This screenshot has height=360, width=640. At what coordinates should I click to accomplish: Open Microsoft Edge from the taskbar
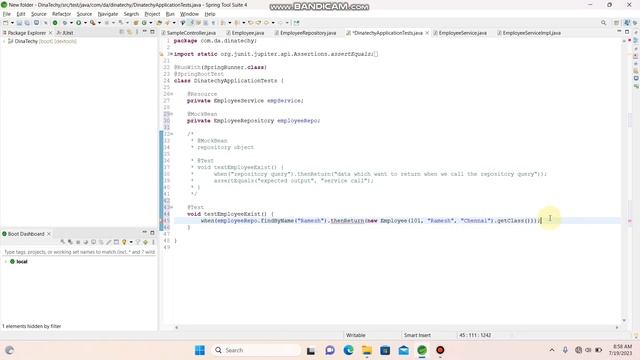[x=348, y=350]
